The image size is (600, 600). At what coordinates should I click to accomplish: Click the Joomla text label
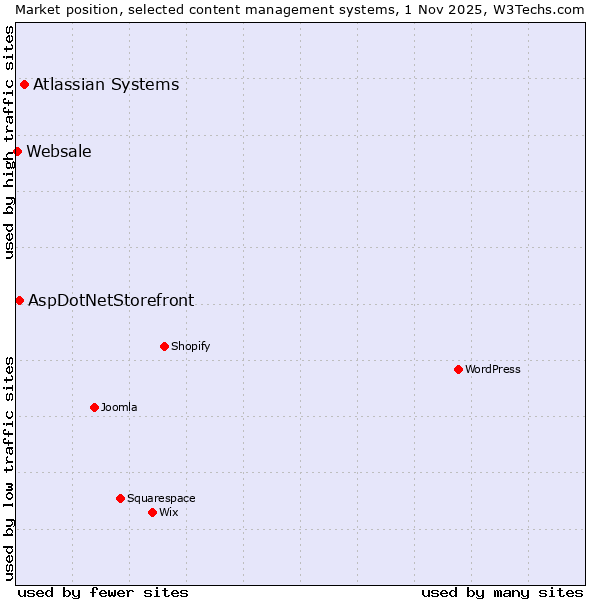click(119, 407)
